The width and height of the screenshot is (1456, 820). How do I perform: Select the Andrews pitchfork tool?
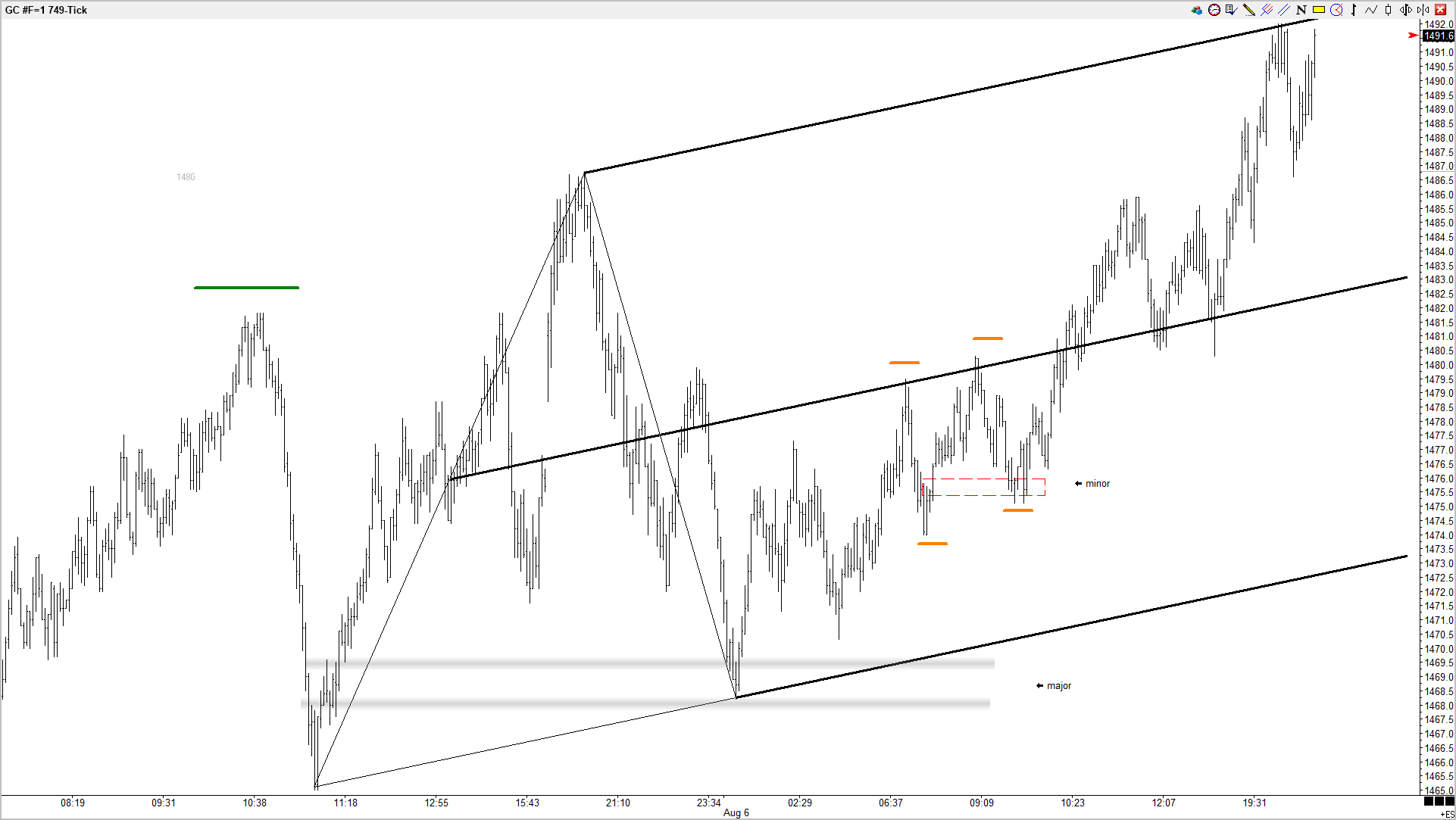[x=1266, y=10]
